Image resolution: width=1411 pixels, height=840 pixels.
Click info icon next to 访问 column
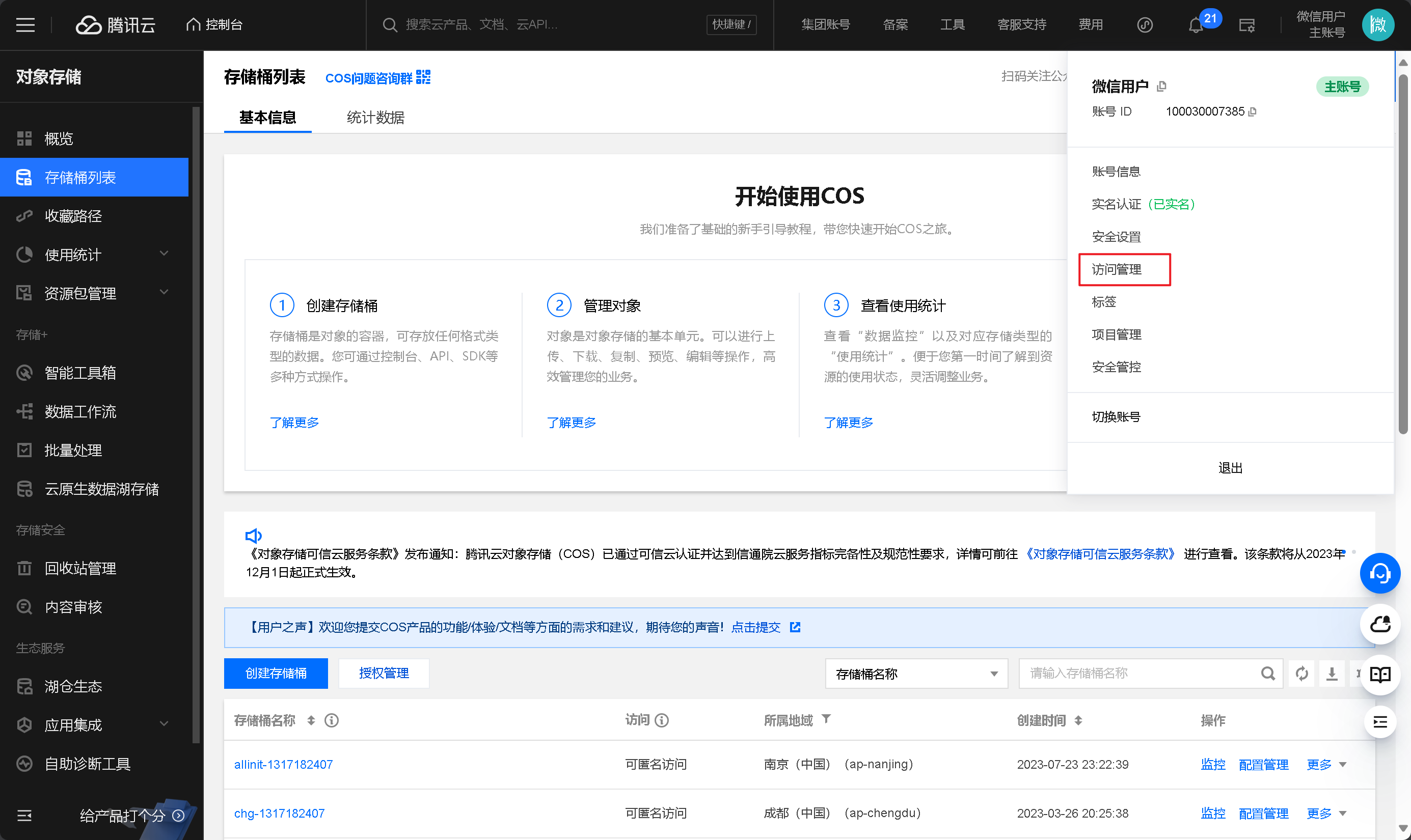tap(661, 720)
